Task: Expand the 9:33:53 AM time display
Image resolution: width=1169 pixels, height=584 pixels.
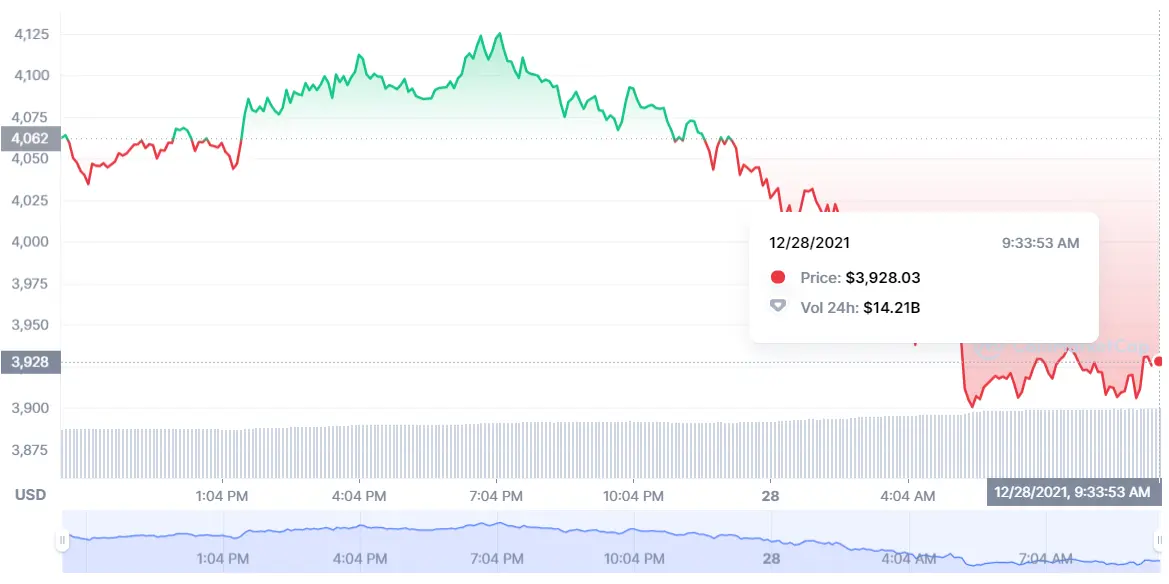Action: [1041, 242]
